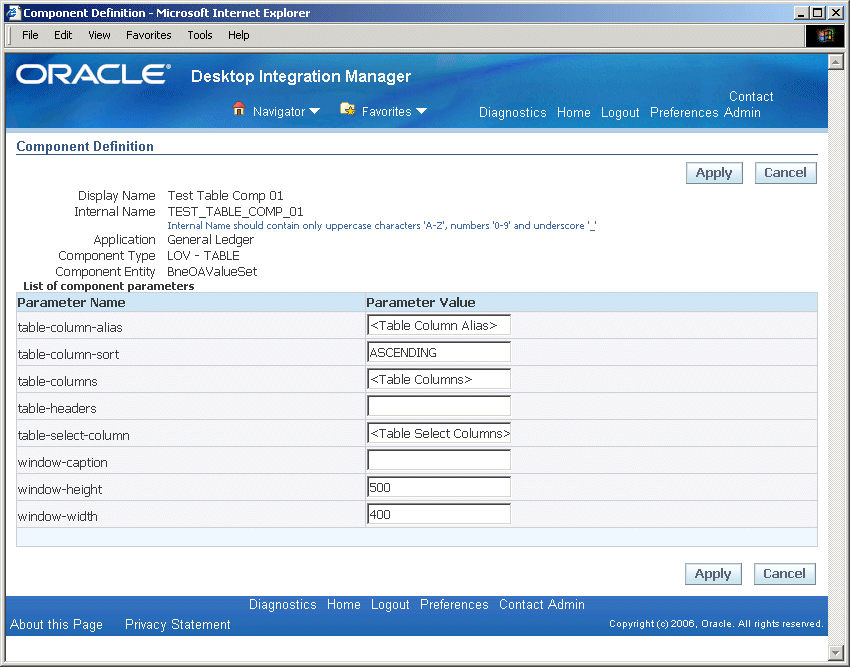The image size is (850, 667).
Task: Click the table-select-column parameter label
Action: coord(74,436)
